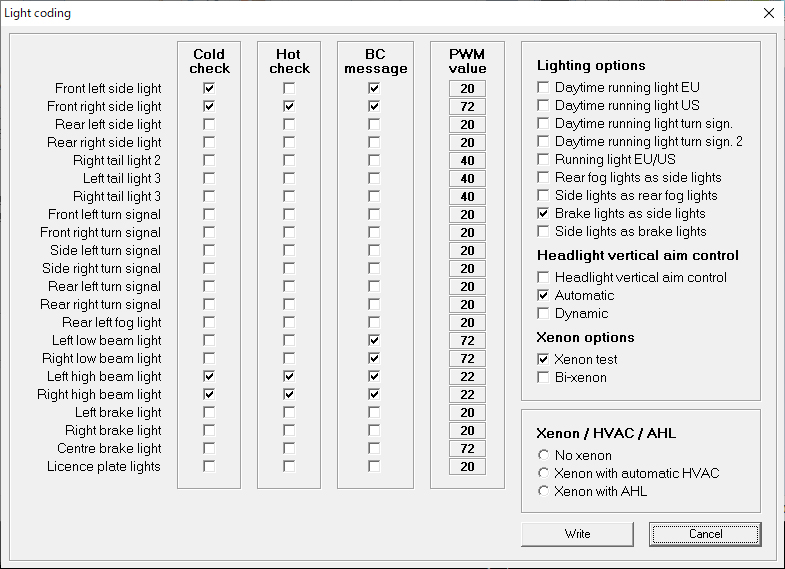This screenshot has width=785, height=569.
Task: Enable Side lights as brake lights
Action: 543,232
